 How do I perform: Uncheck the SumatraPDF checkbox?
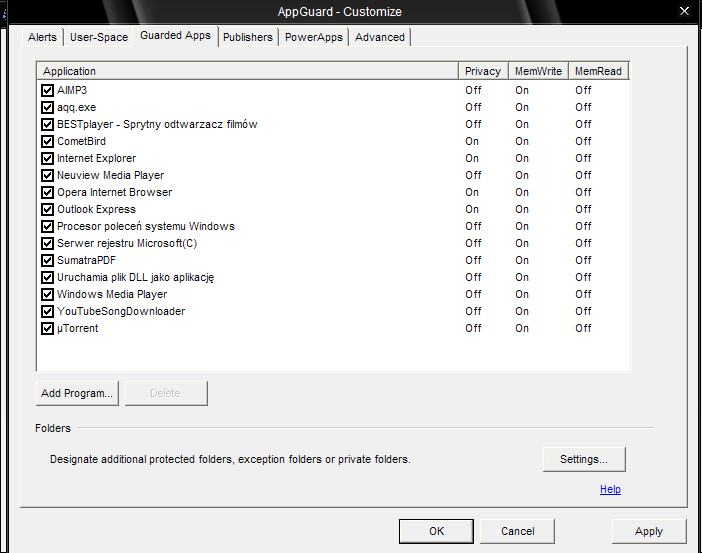tap(47, 261)
